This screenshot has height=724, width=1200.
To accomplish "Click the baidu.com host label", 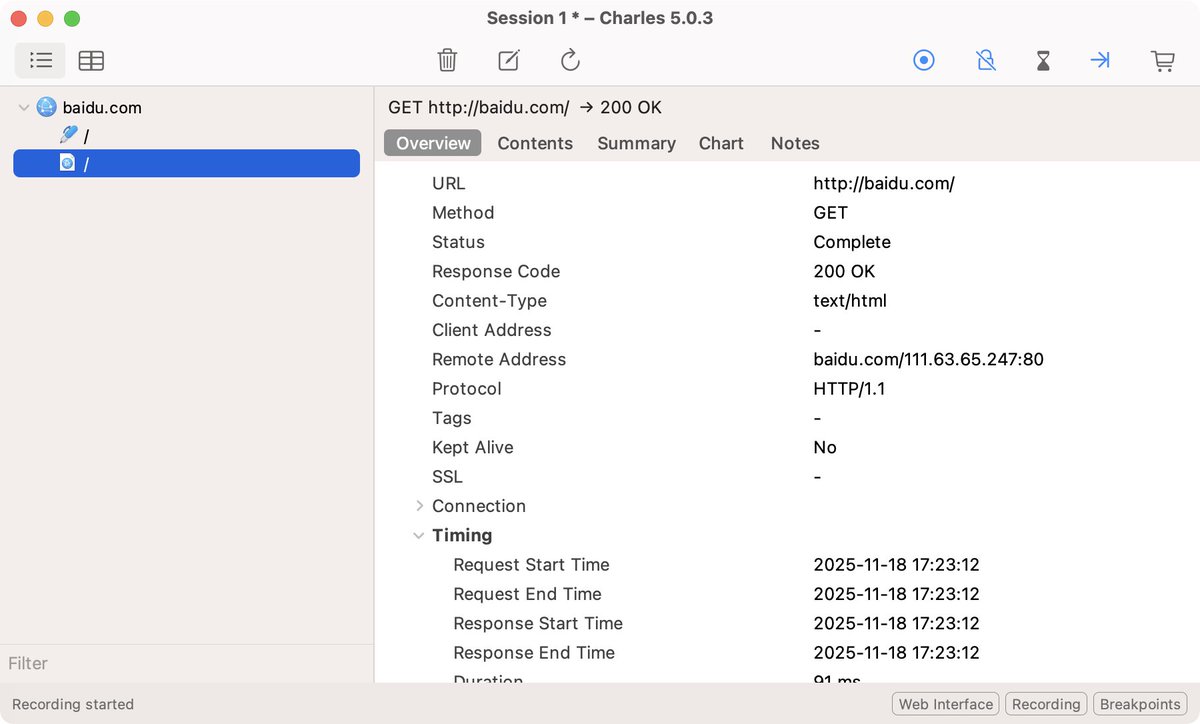I will (102, 107).
